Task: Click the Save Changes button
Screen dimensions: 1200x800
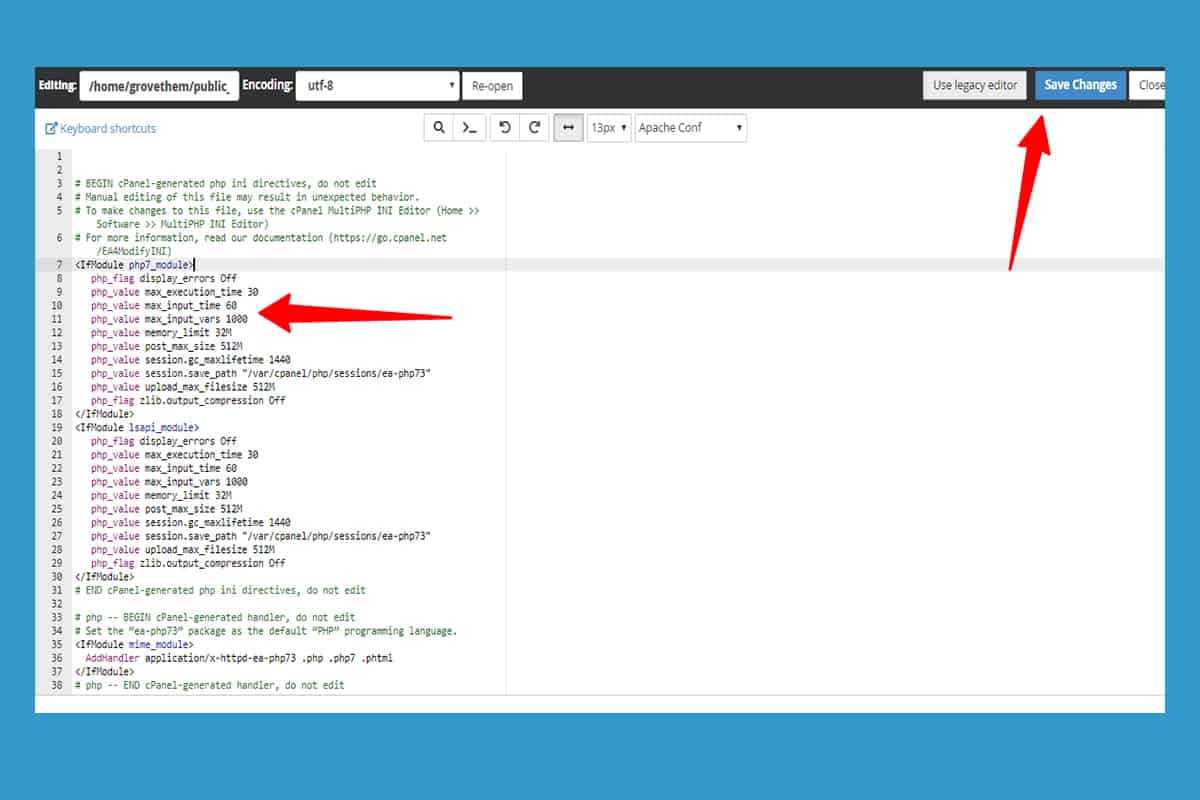Action: point(1080,86)
